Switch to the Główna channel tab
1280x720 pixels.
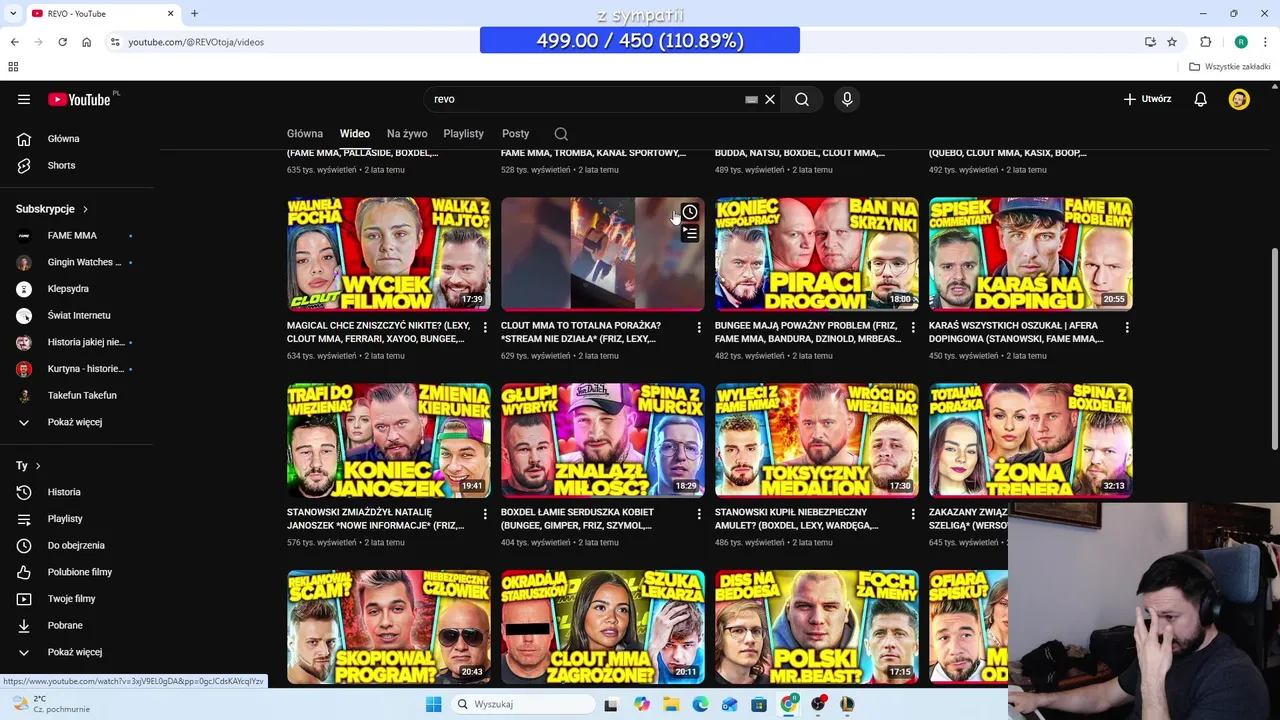[x=305, y=133]
